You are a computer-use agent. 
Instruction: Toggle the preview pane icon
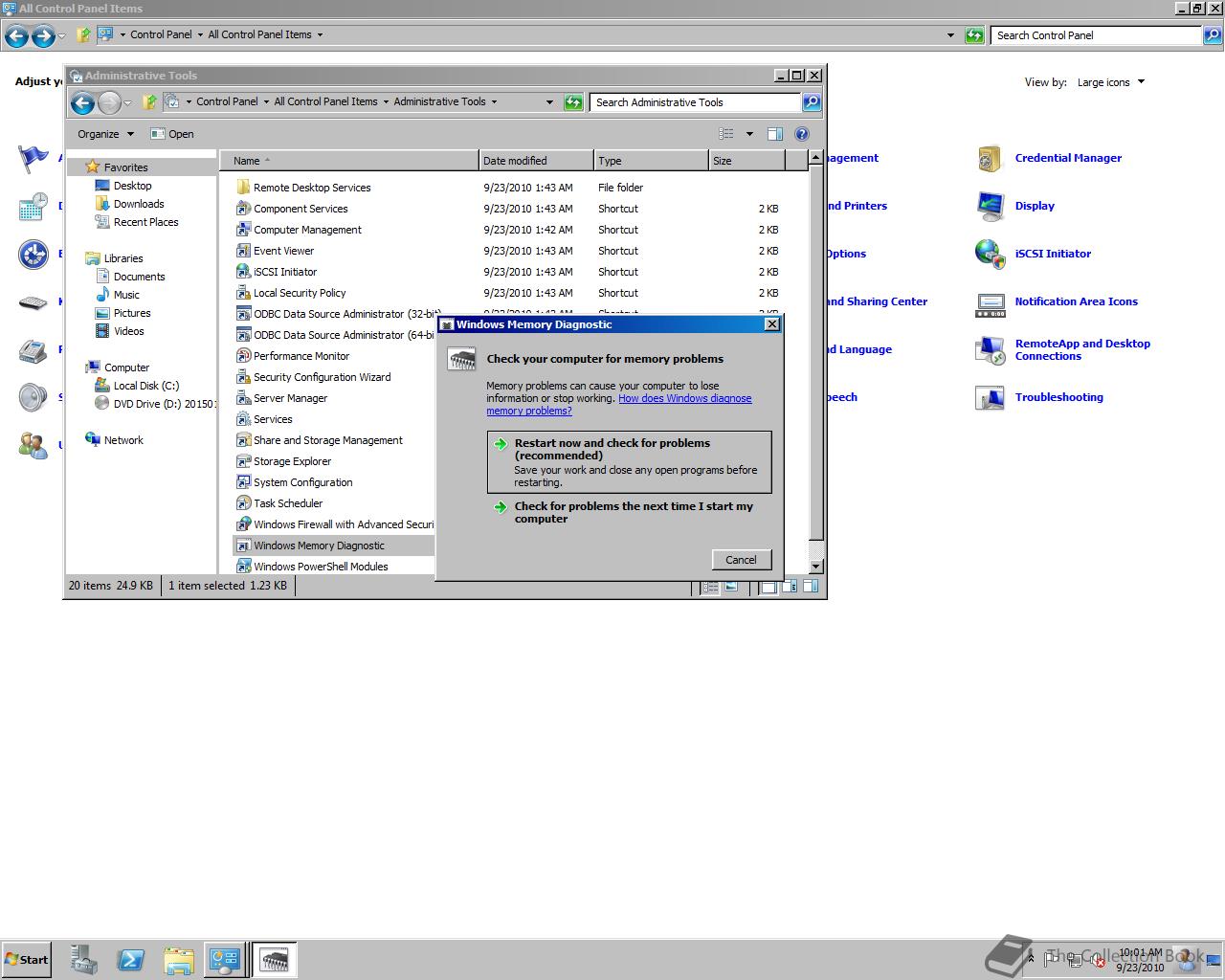coord(775,134)
